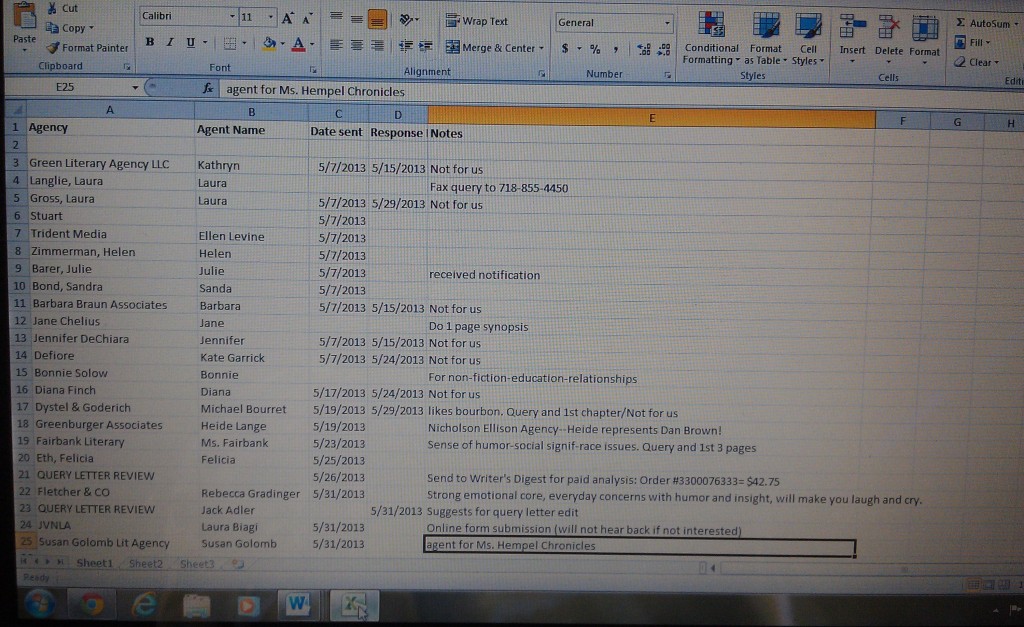Switch to the Sheet1 tab
Image resolution: width=1024 pixels, height=627 pixels.
coord(95,562)
